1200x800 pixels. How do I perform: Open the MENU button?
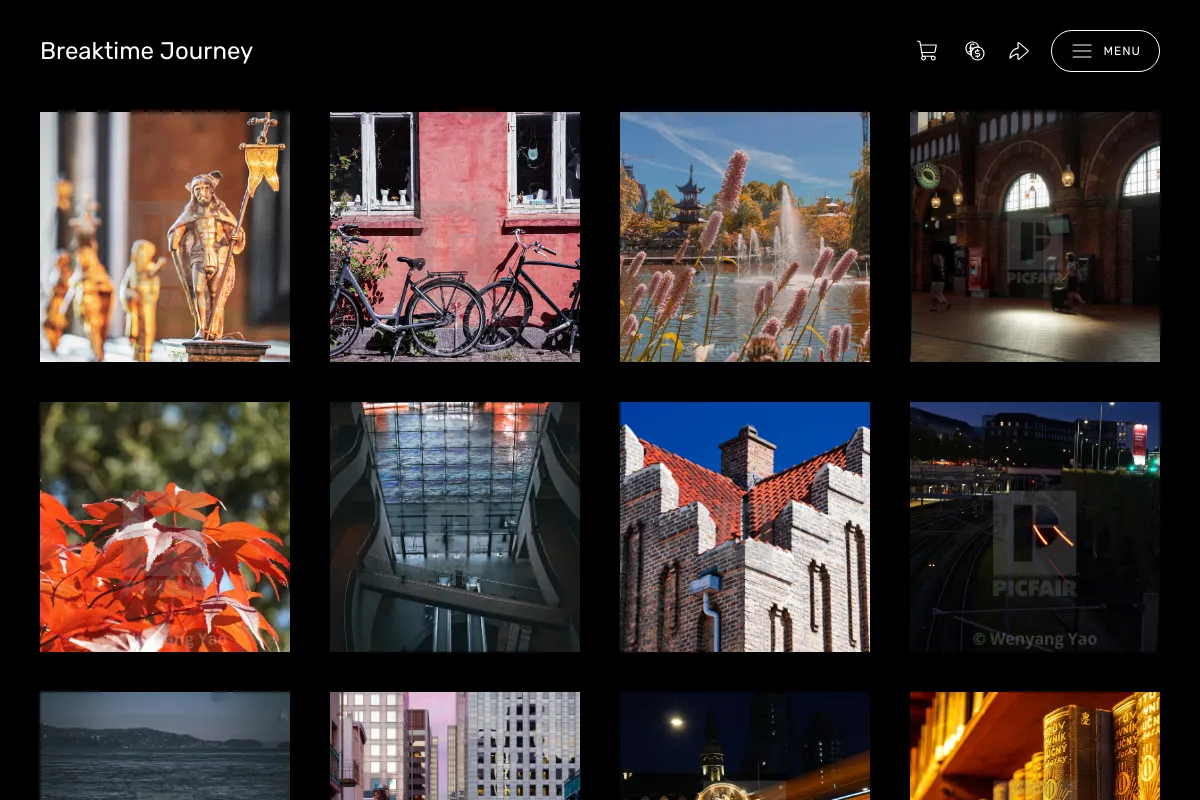(1105, 51)
